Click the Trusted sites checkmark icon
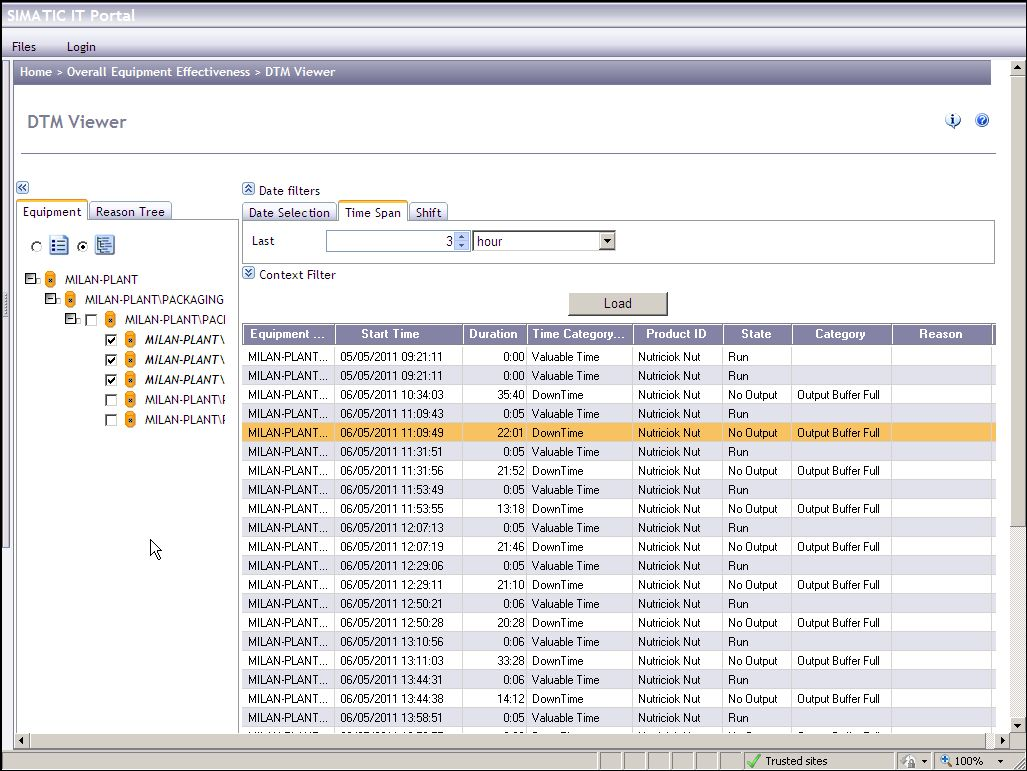This screenshot has height=771, width=1027. (754, 760)
